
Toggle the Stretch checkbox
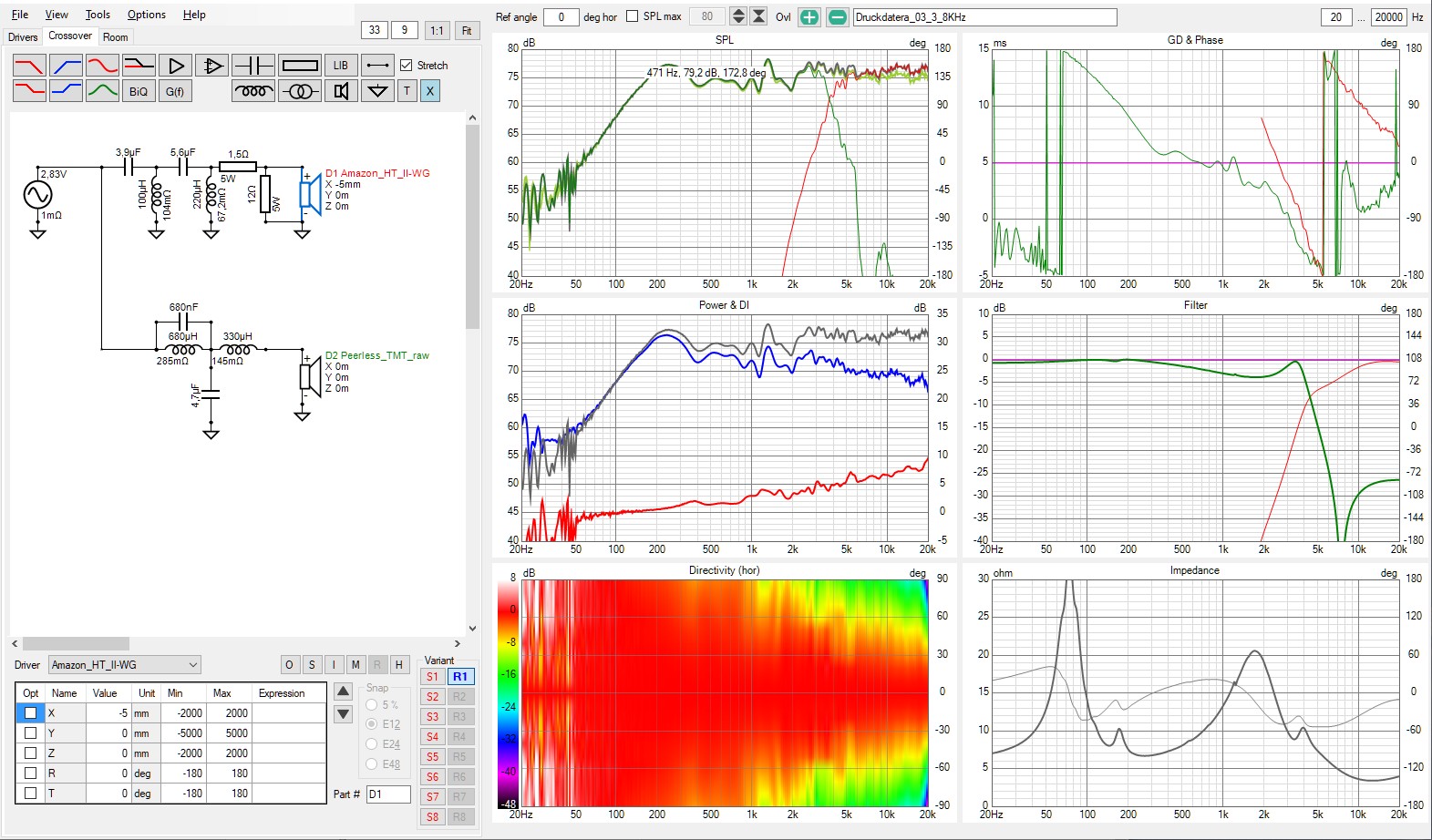pyautogui.click(x=407, y=66)
